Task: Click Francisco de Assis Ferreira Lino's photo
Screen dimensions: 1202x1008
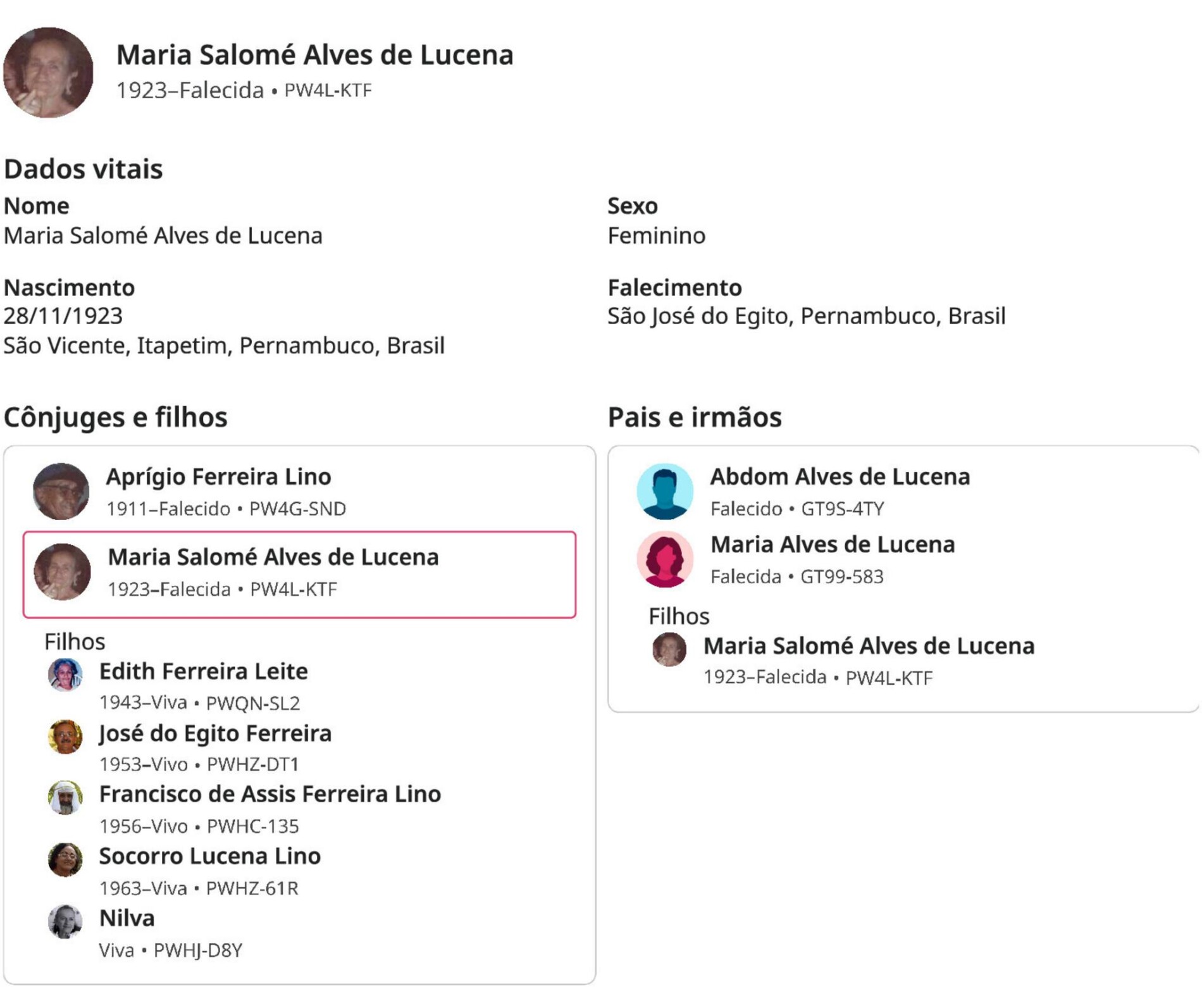Action: (65, 797)
